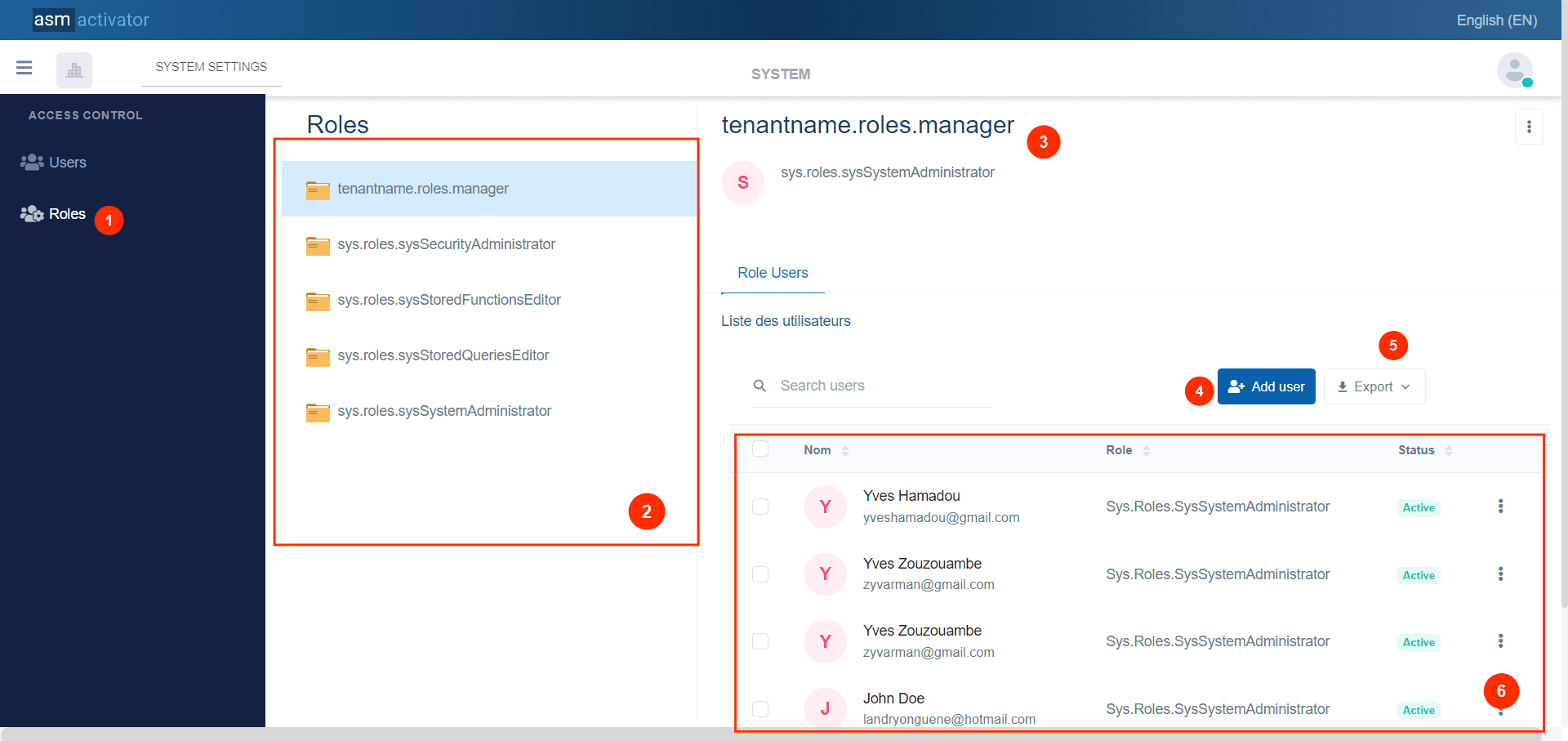This screenshot has width=1568, height=741.
Task: Open the hamburger navigation menu
Action: [x=24, y=68]
